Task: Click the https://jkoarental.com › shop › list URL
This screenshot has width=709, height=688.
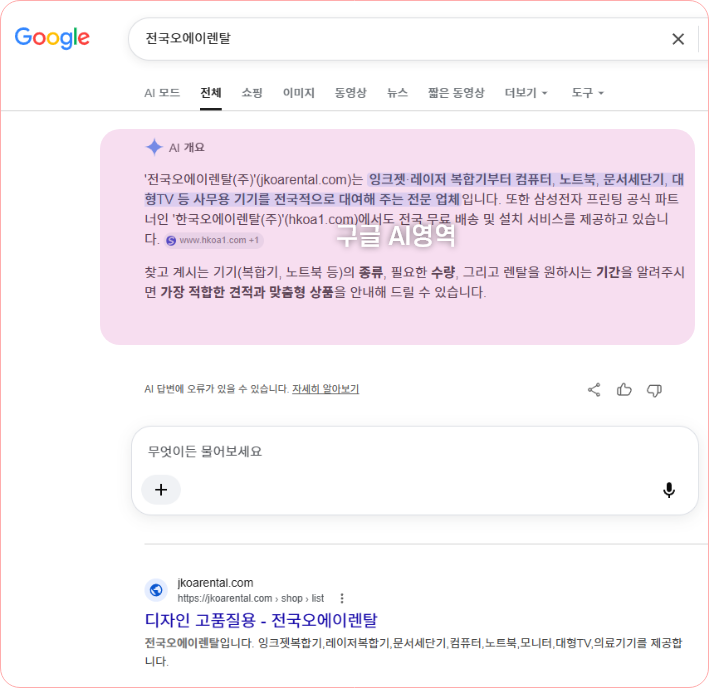Action: pos(251,598)
